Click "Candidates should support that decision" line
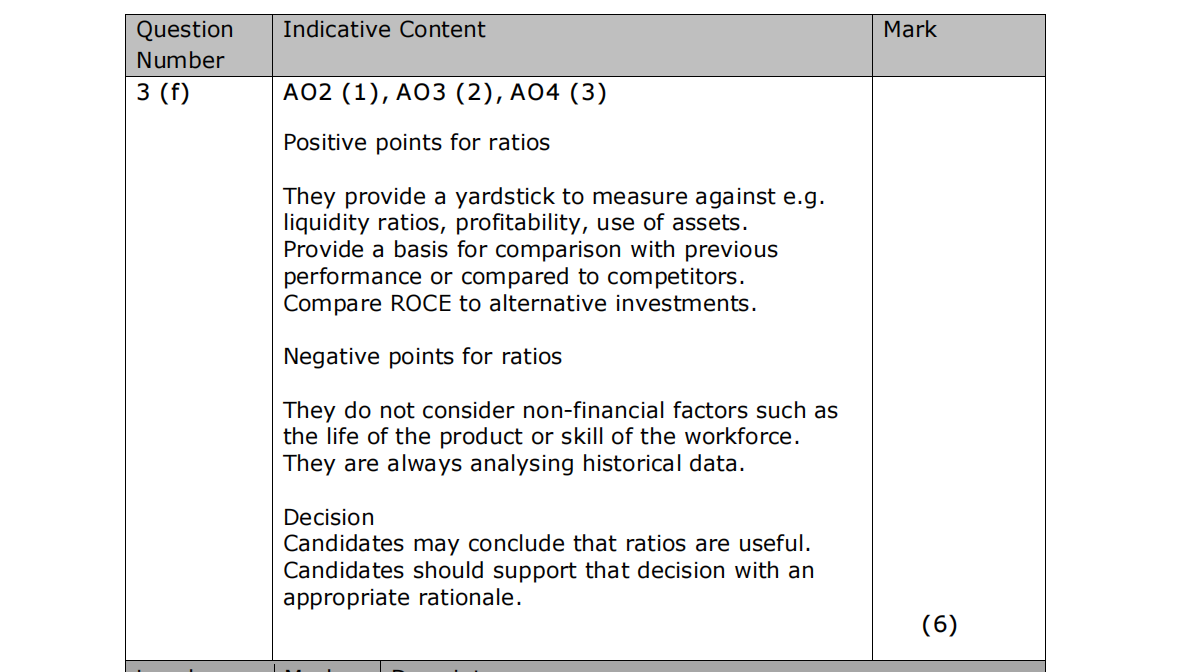The width and height of the screenshot is (1184, 672). 548,571
